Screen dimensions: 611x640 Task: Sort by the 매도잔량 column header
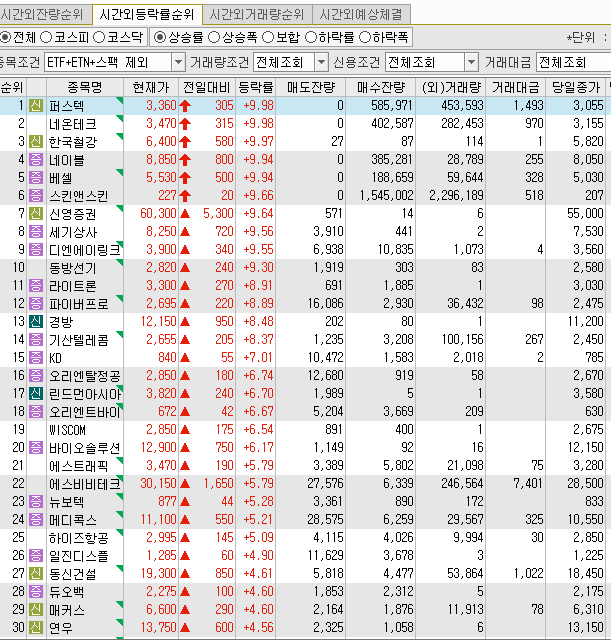pyautogui.click(x=311, y=87)
